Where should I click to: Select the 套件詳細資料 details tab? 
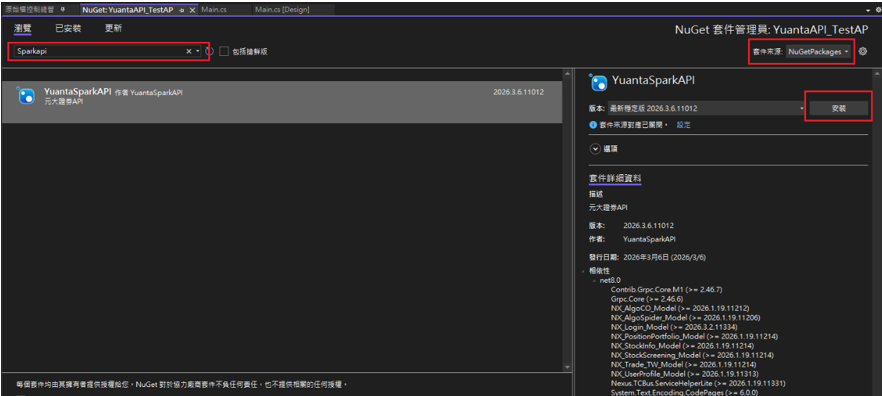click(x=615, y=178)
